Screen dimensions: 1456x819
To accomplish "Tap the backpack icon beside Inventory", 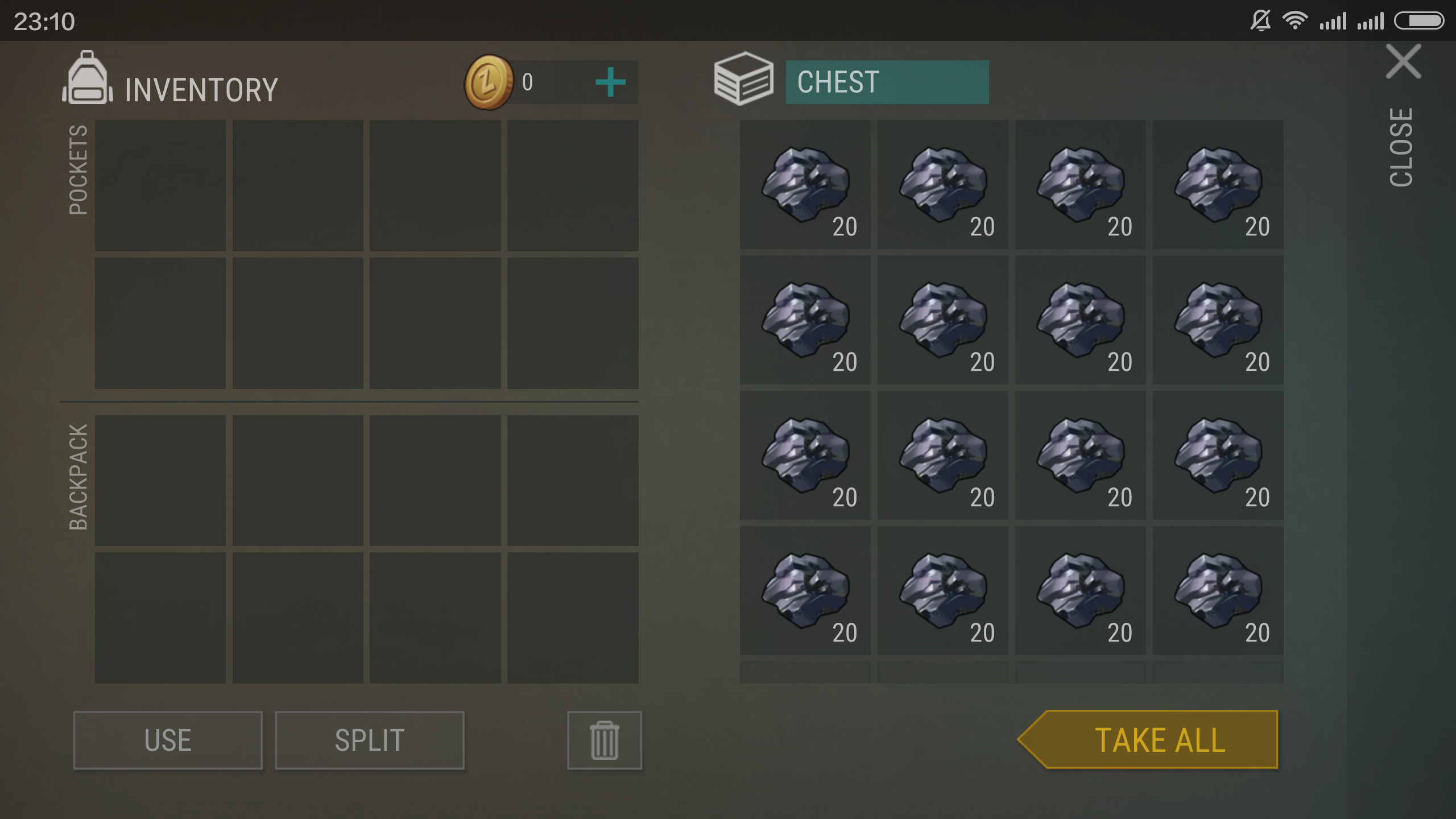I will click(x=87, y=78).
